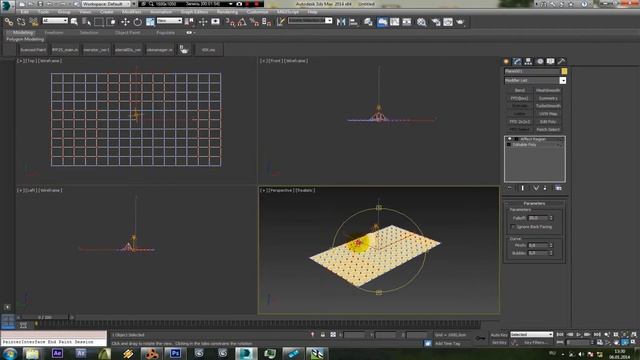Open the Workspace Default dropdown
640x360 pixels.
106,4
